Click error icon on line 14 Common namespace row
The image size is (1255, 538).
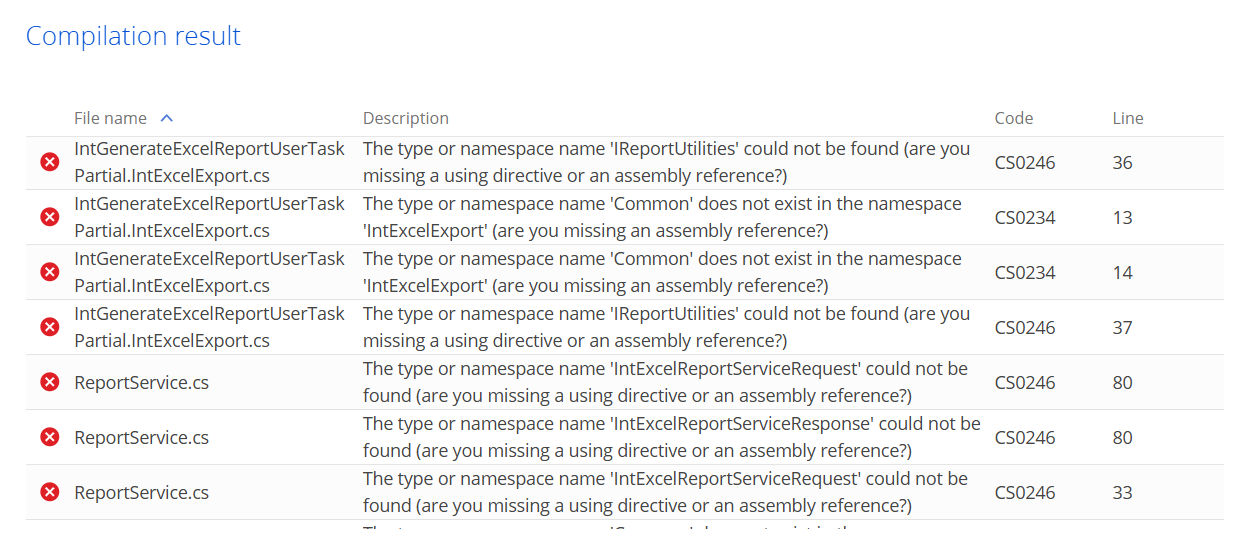point(49,272)
